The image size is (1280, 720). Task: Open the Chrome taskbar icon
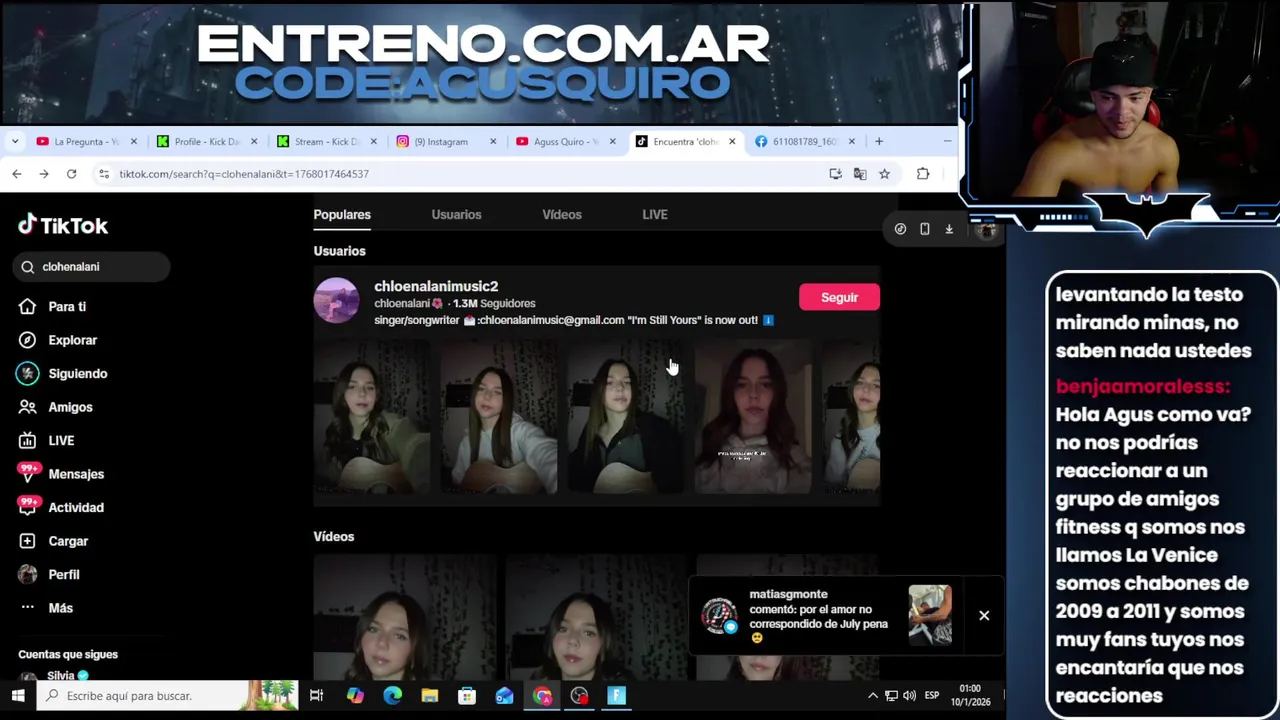click(x=542, y=696)
